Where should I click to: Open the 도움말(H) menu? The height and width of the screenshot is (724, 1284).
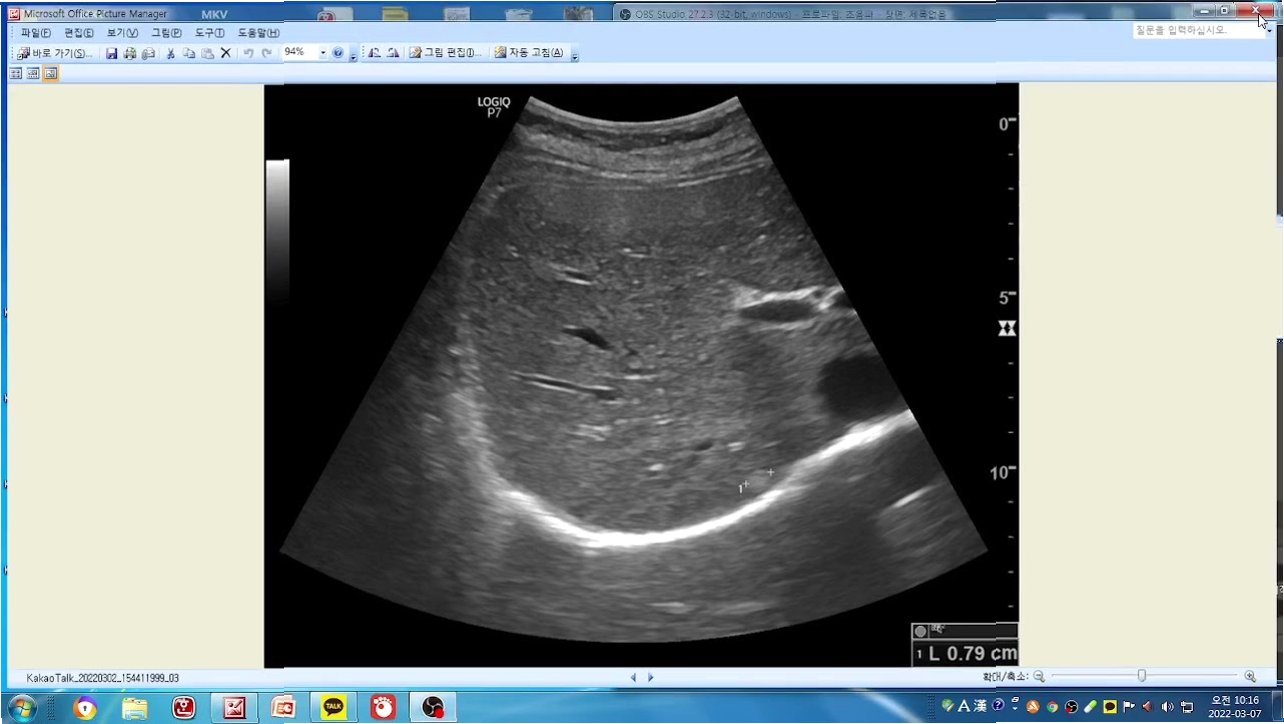point(258,33)
